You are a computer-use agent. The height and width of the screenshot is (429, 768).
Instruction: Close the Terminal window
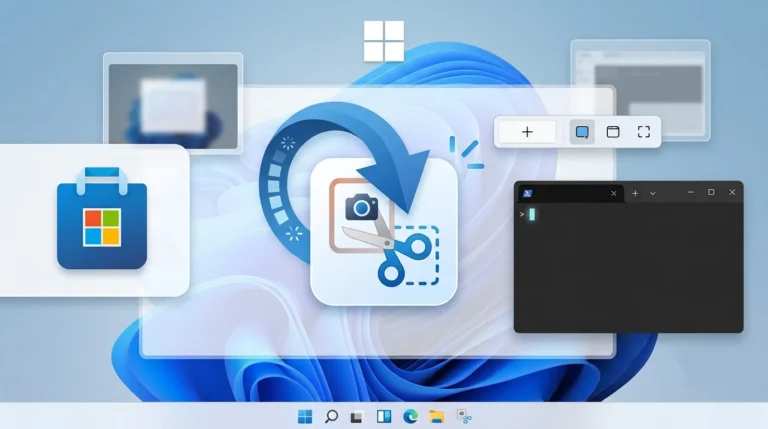[x=732, y=192]
